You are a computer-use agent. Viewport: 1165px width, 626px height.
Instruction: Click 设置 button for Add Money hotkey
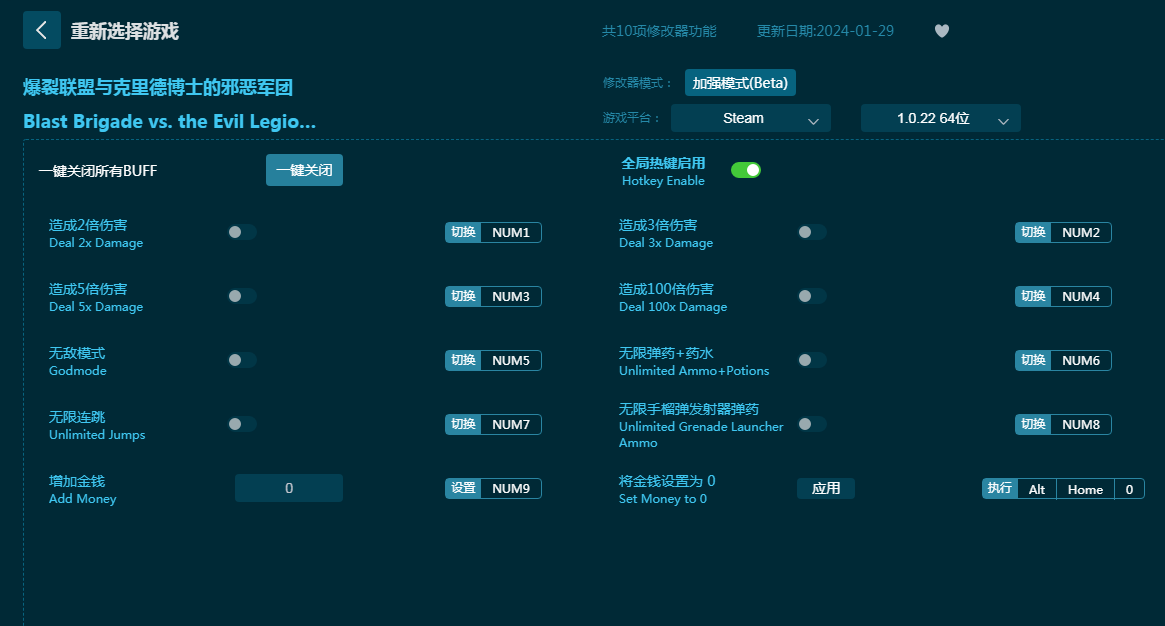click(x=463, y=489)
